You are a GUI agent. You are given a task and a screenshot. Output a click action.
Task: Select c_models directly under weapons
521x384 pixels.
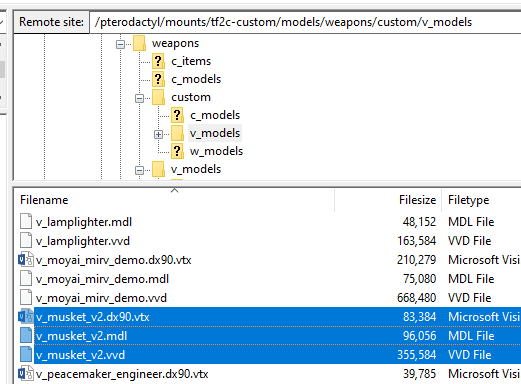[196, 79]
